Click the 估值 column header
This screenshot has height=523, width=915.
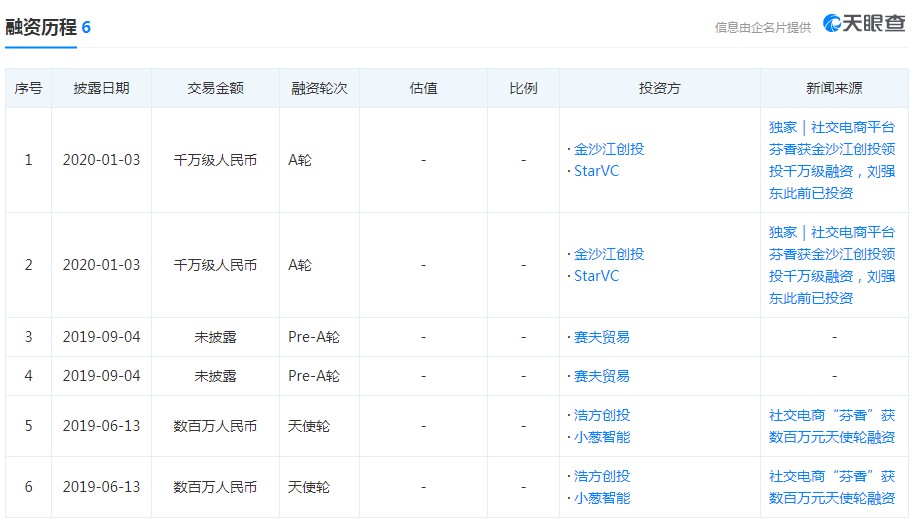pyautogui.click(x=423, y=88)
